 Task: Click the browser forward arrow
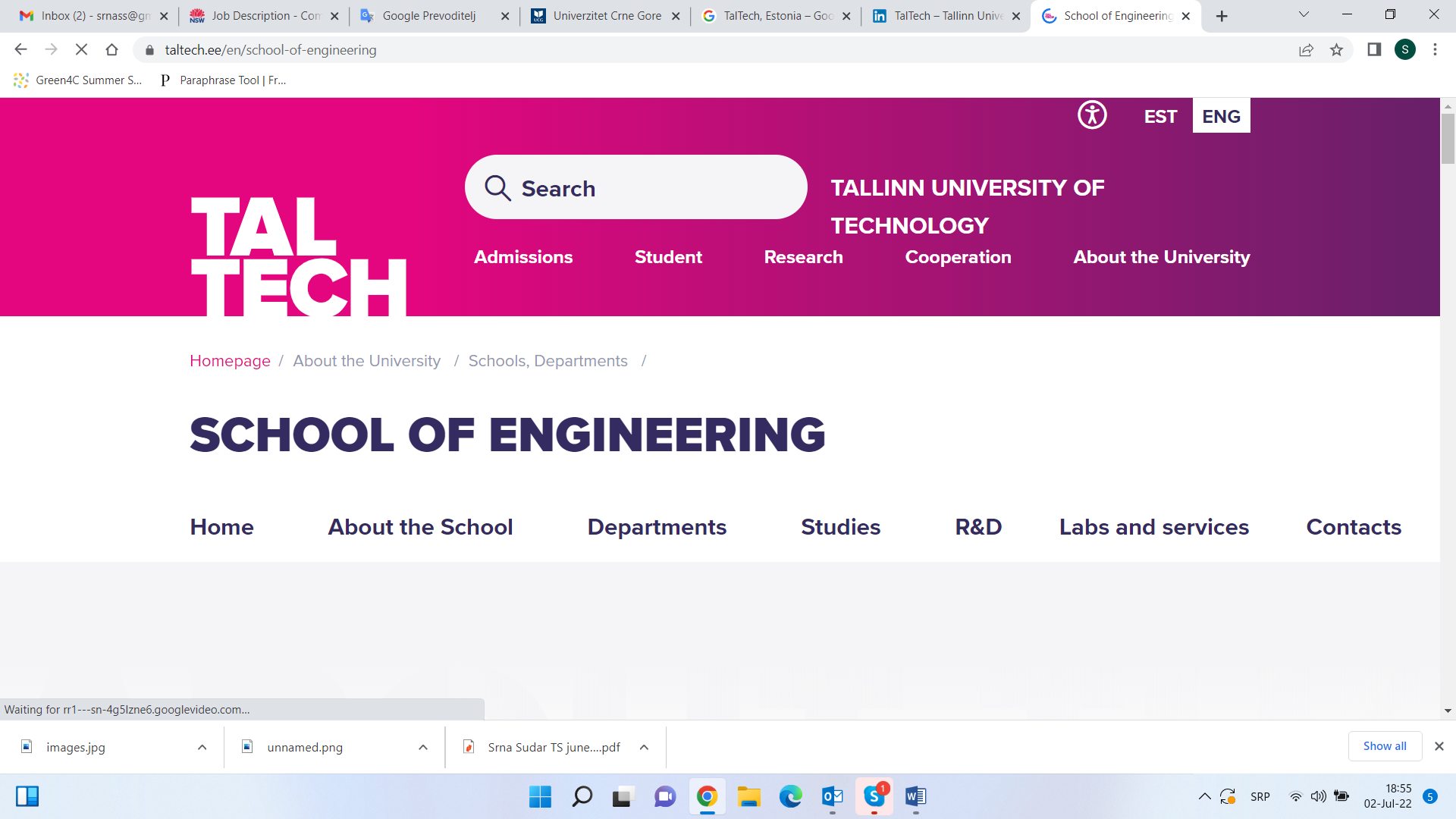click(51, 49)
